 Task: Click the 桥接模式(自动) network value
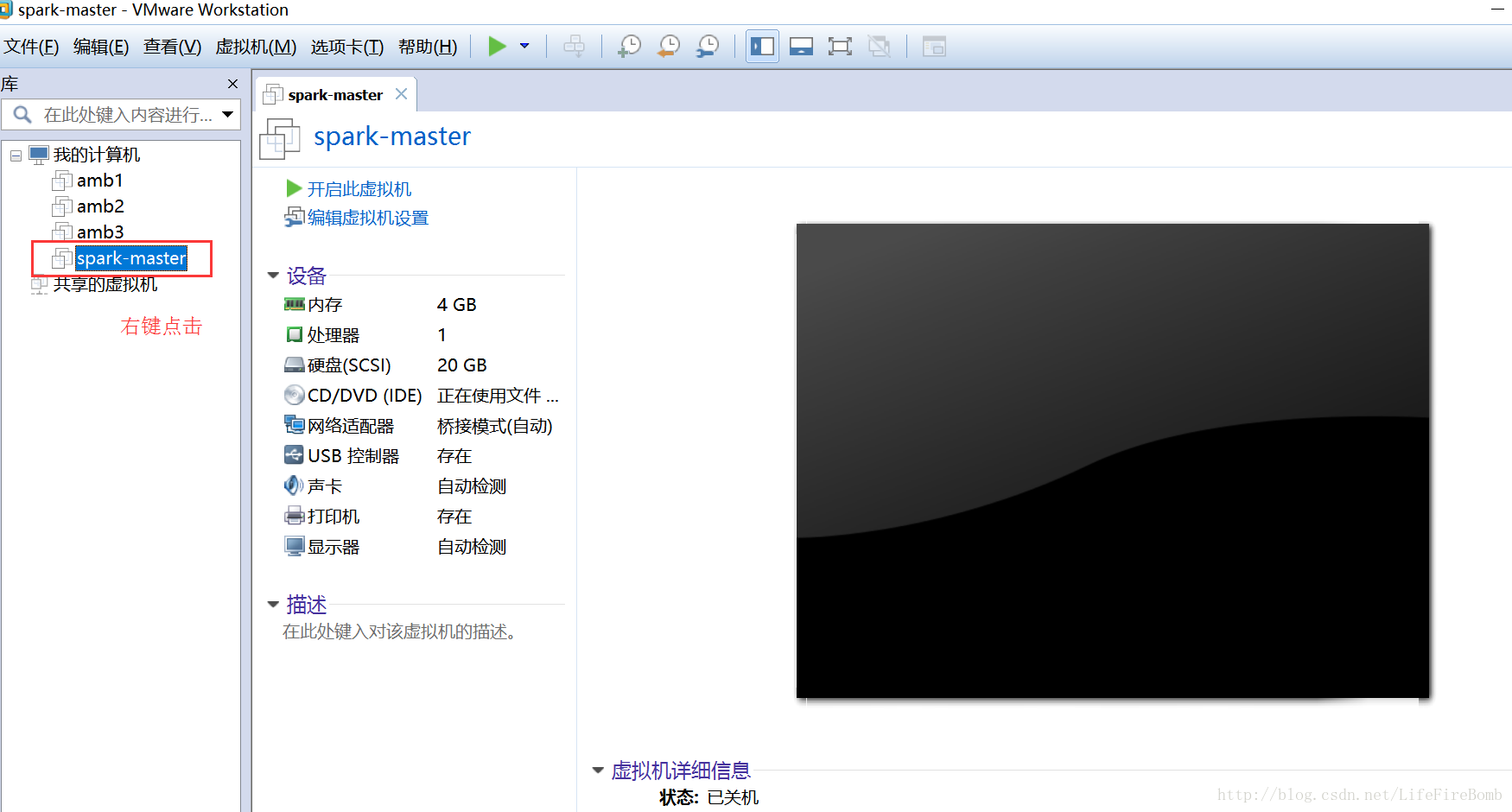(x=495, y=426)
